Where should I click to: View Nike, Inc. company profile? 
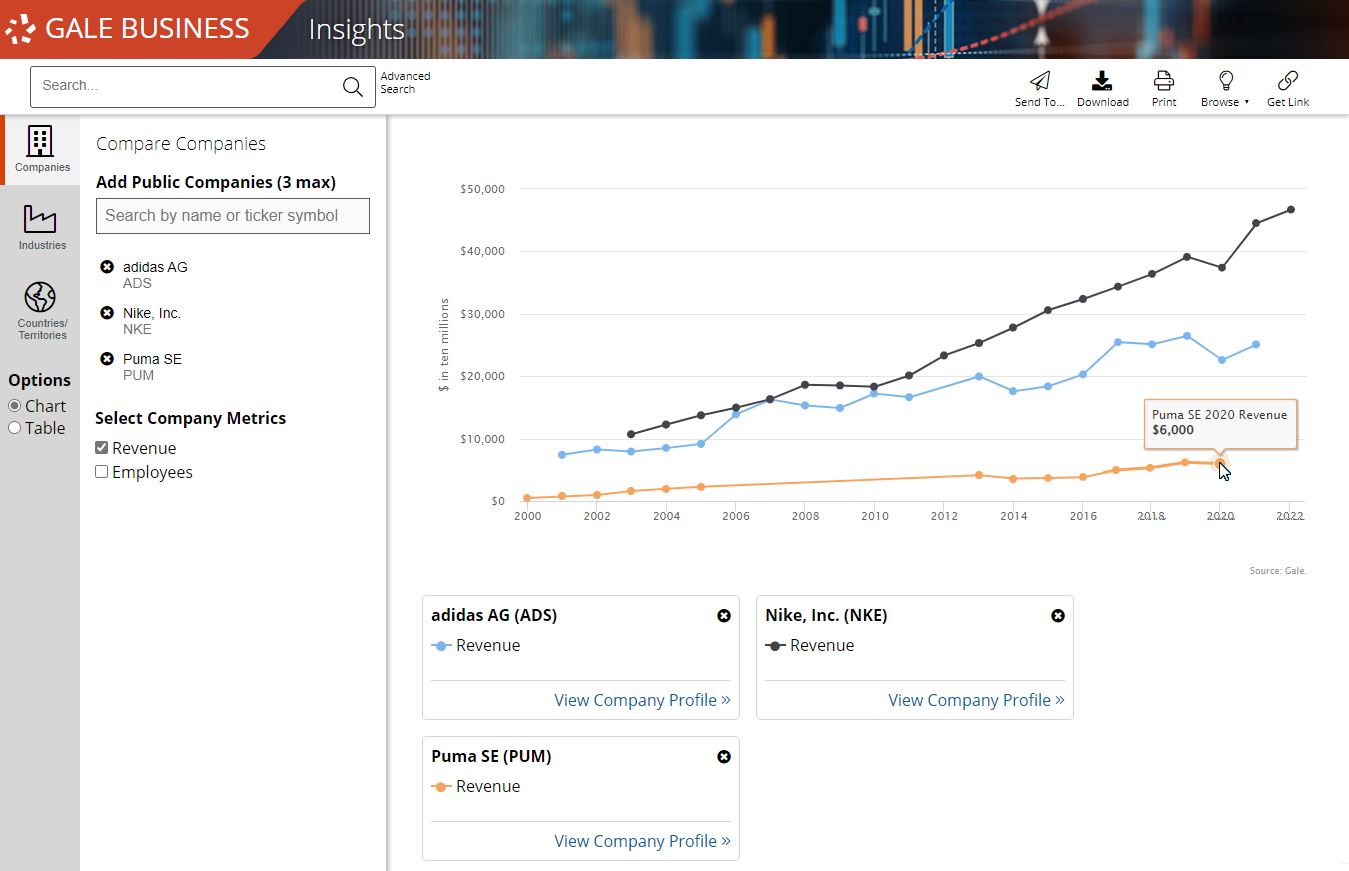976,700
